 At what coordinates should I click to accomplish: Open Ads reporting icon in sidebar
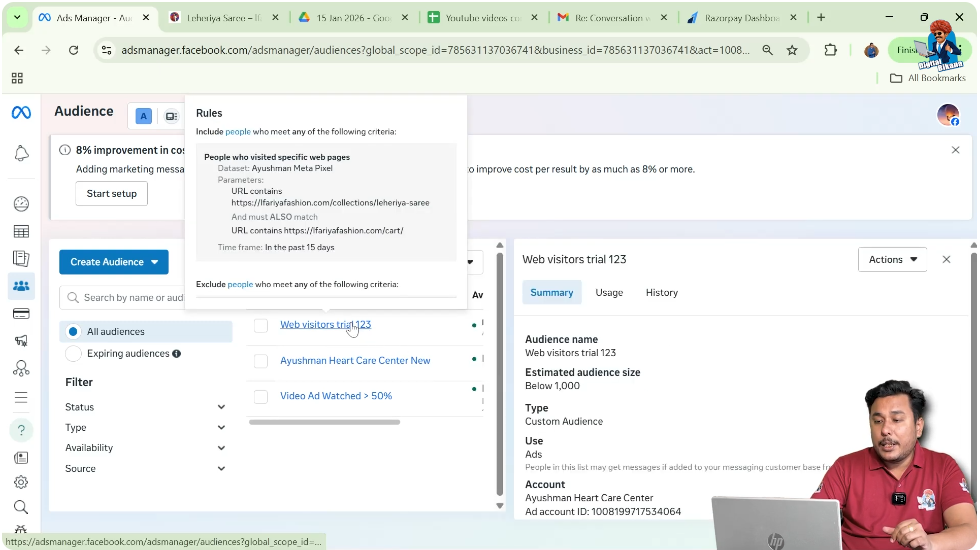coord(21,258)
